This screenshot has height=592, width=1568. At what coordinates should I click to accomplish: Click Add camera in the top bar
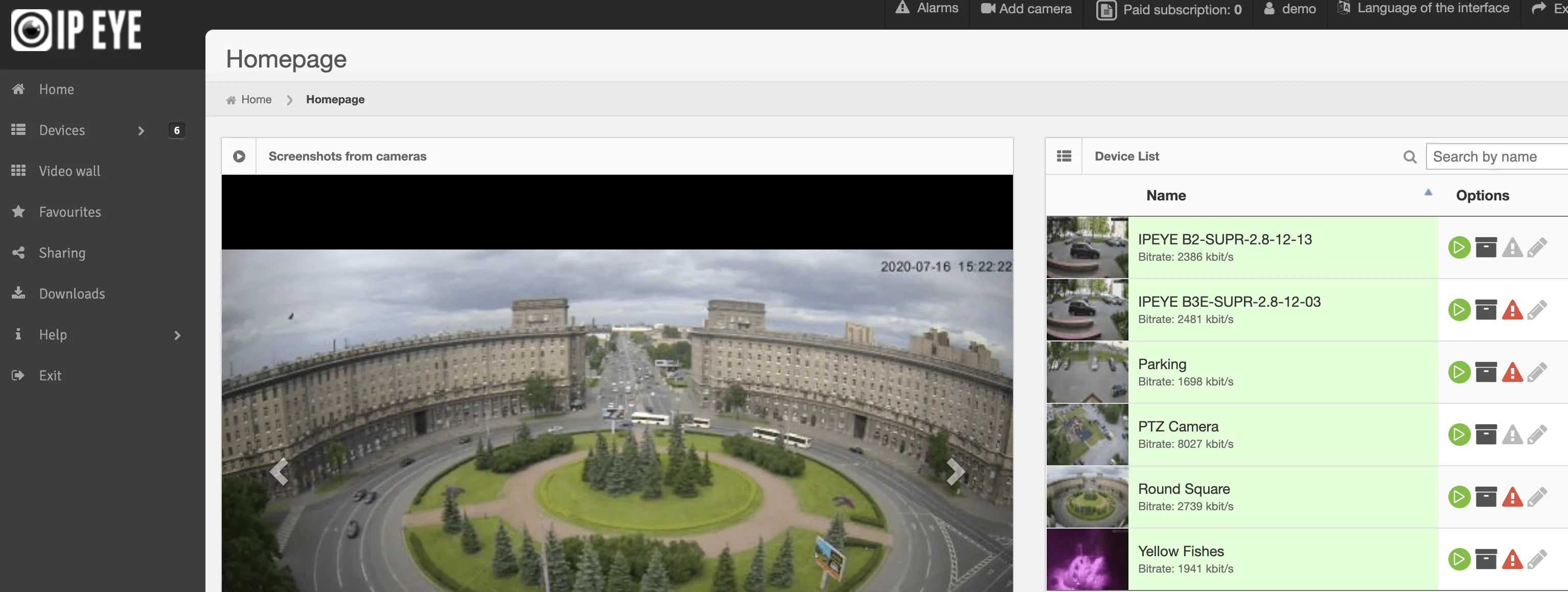pos(1026,9)
